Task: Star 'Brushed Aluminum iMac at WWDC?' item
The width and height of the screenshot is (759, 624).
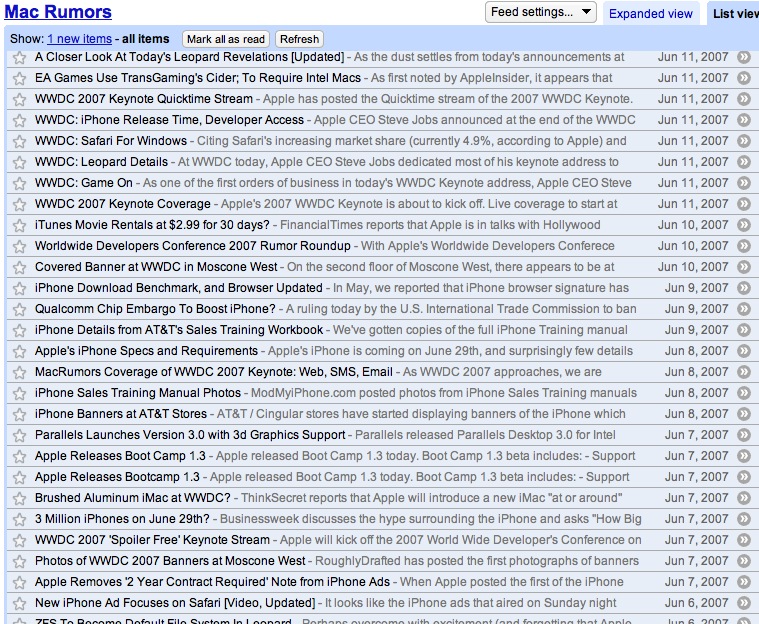Action: (x=19, y=499)
